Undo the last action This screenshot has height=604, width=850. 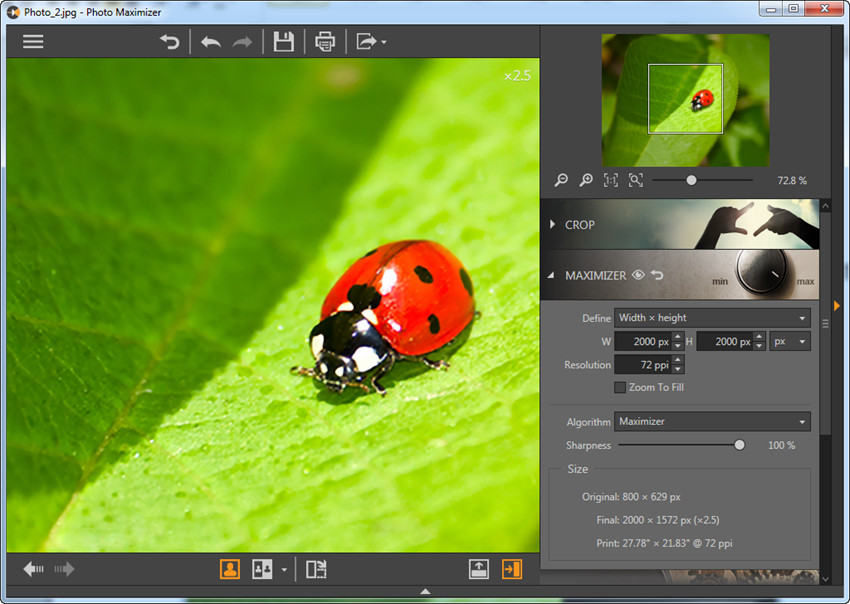tap(211, 42)
